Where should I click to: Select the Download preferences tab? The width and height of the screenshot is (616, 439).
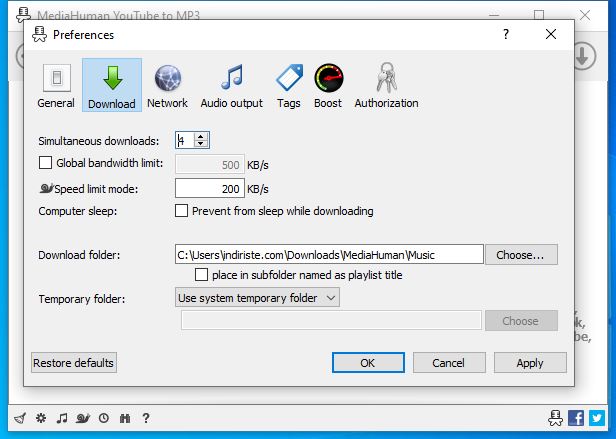pyautogui.click(x=112, y=85)
